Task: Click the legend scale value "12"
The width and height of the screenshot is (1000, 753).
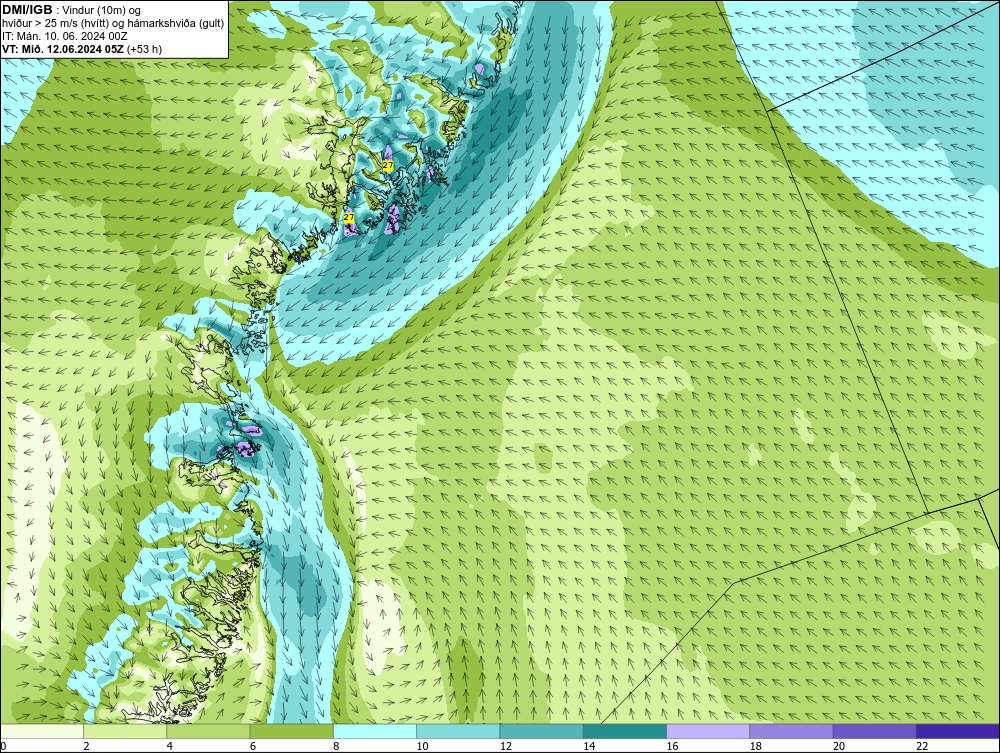Action: (506, 746)
